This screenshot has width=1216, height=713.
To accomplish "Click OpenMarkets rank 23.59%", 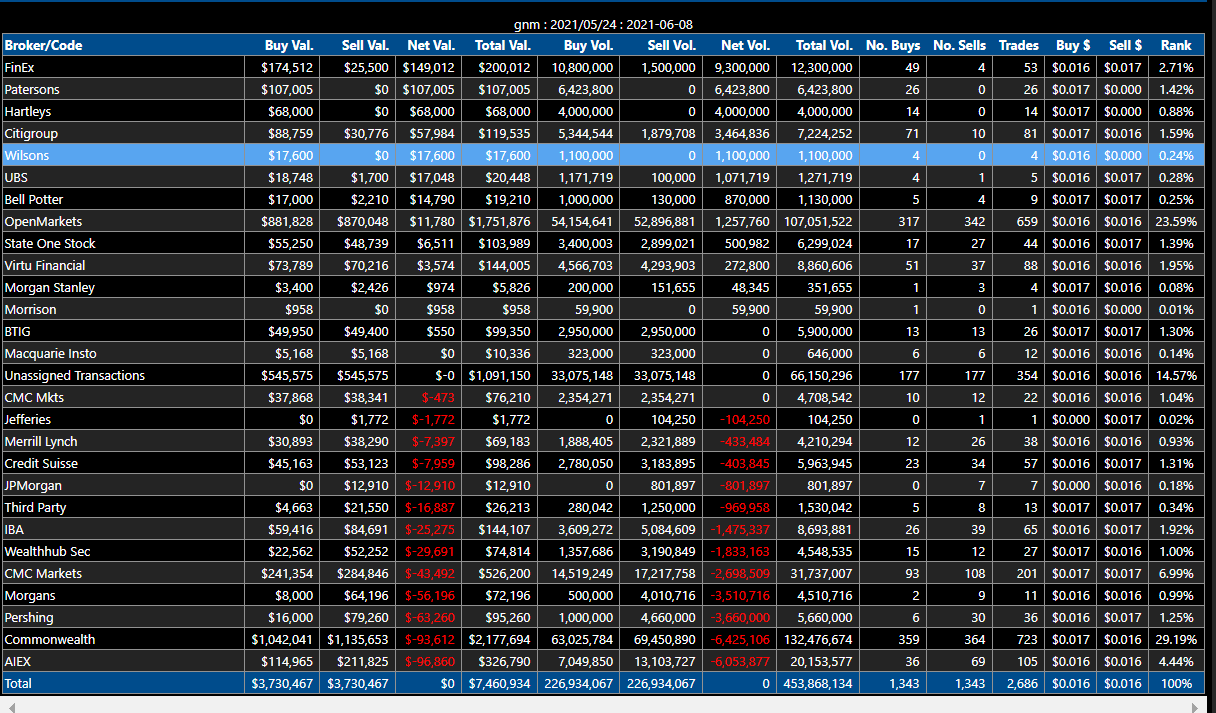I will pyautogui.click(x=1174, y=221).
